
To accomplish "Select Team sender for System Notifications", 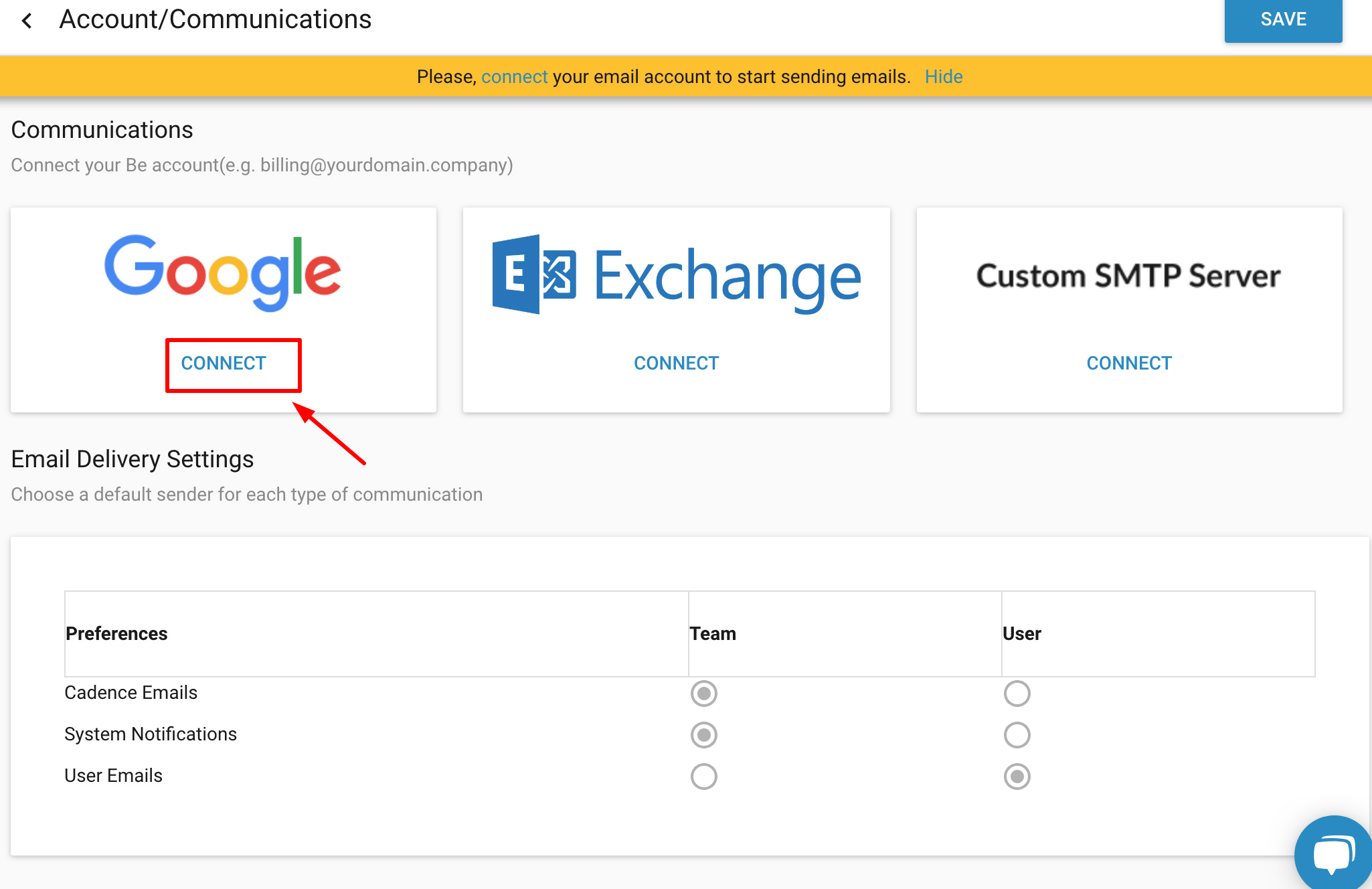I will [x=703, y=735].
